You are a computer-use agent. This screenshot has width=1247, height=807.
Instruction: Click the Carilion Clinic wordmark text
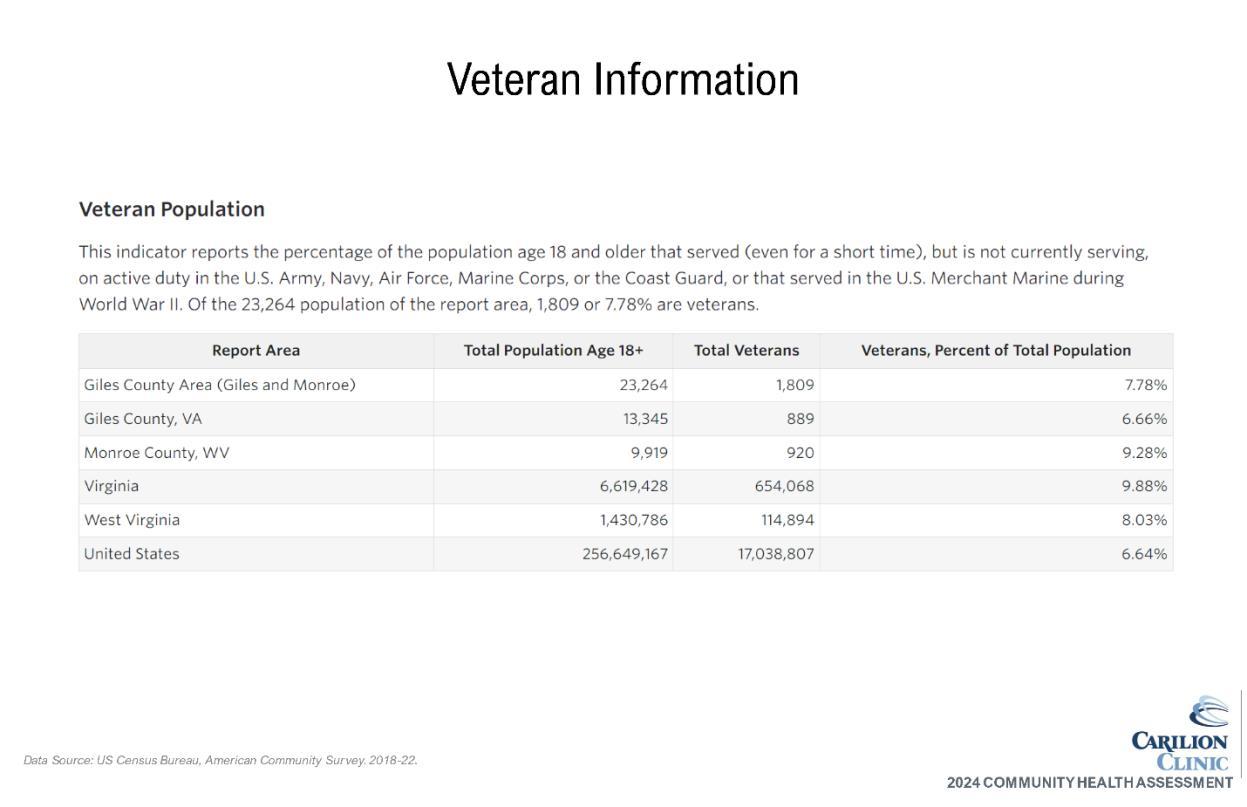pyautogui.click(x=1180, y=752)
